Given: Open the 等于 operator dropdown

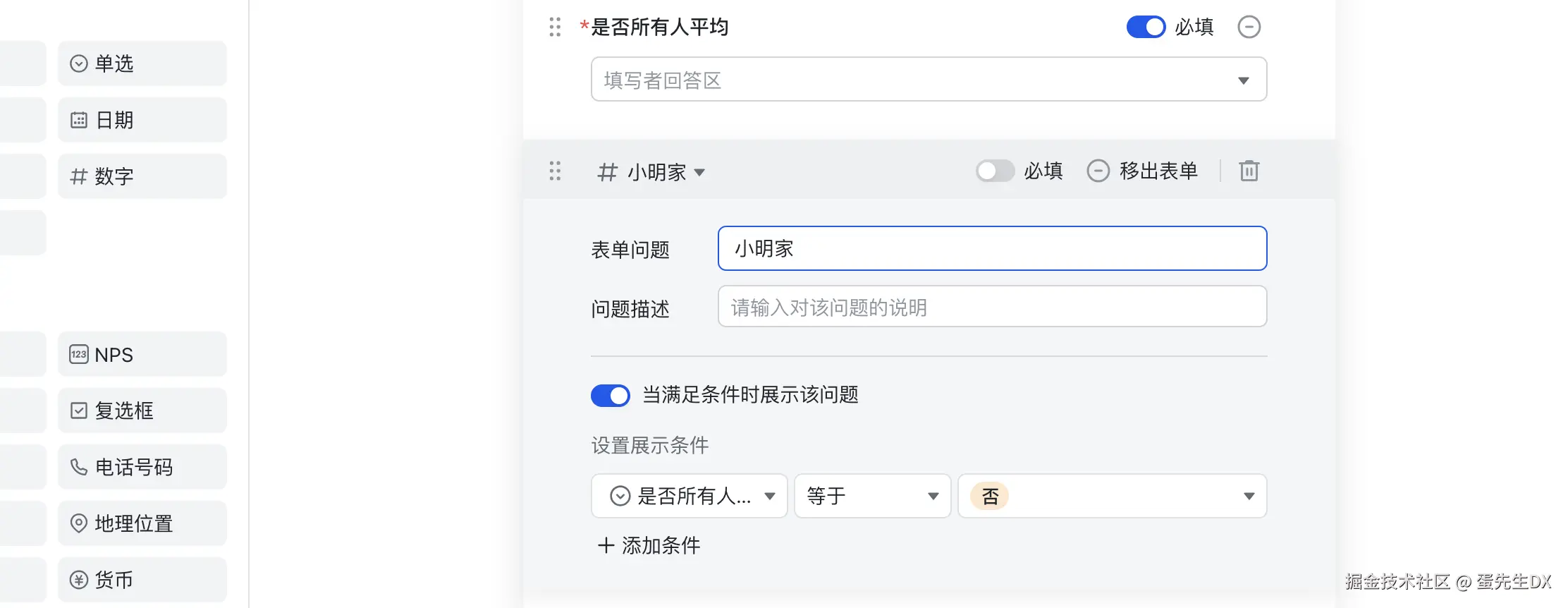Looking at the screenshot, I should pyautogui.click(x=872, y=496).
